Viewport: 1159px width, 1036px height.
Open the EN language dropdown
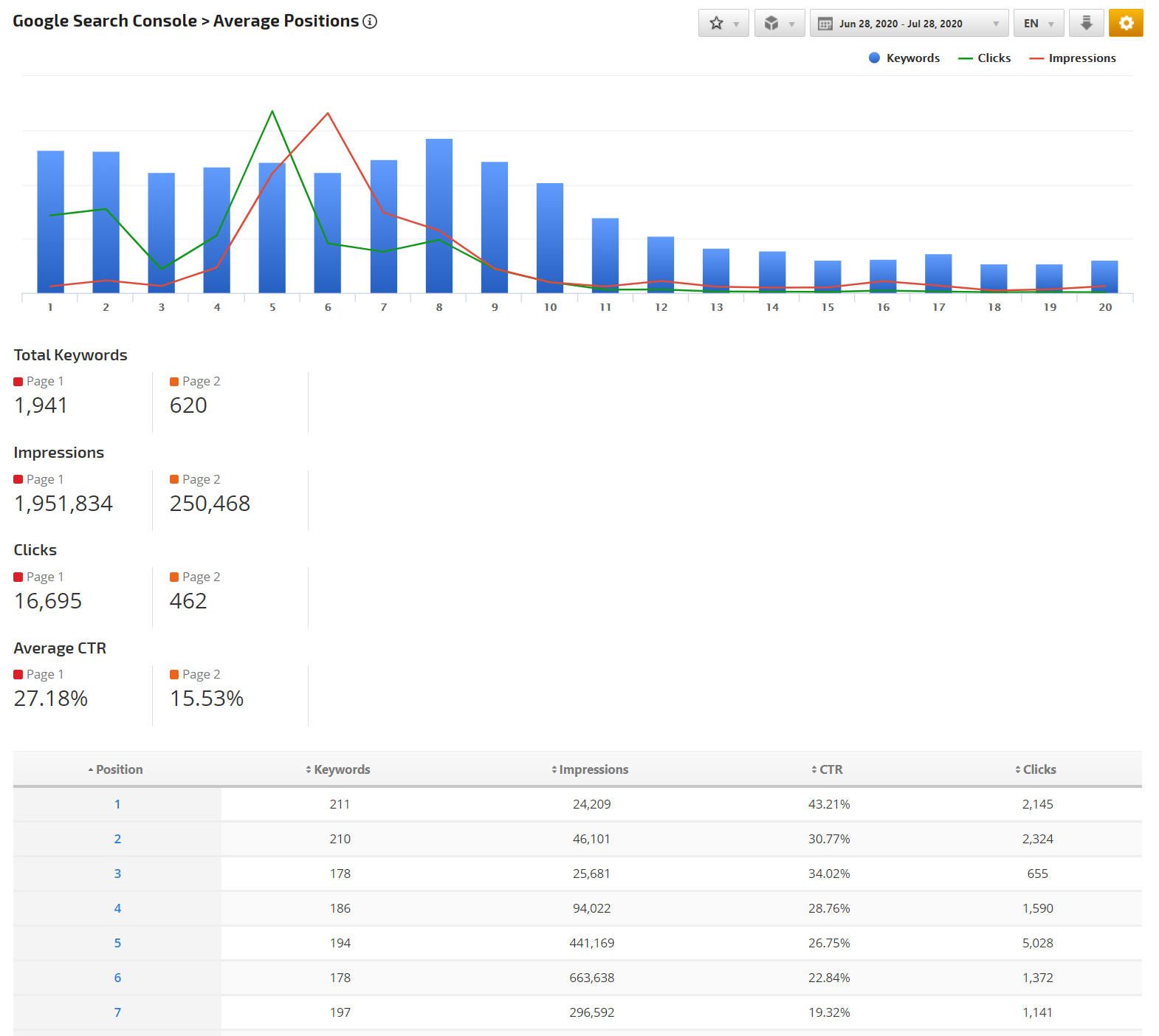point(1038,24)
